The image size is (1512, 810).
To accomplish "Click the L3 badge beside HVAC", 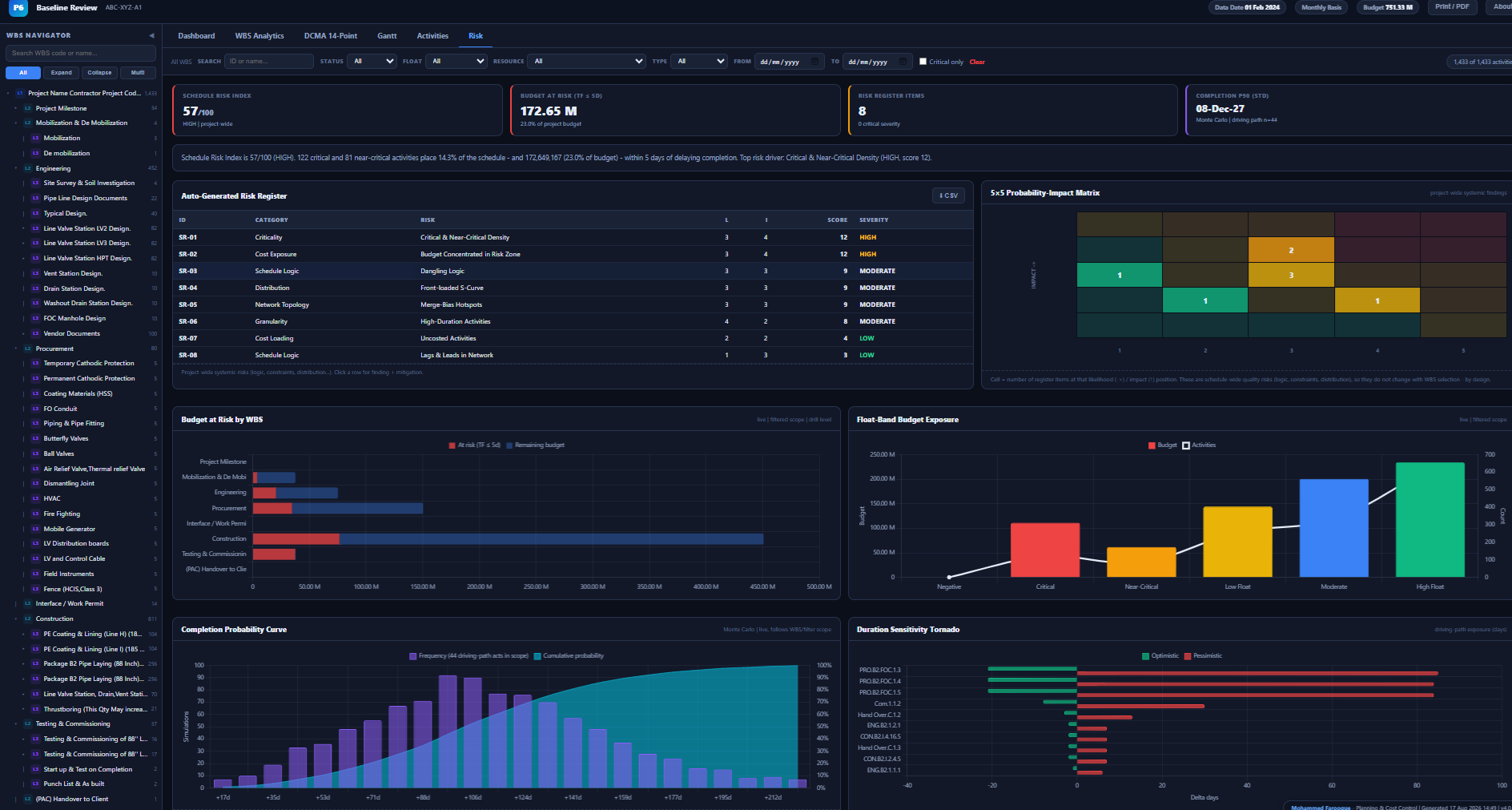I will point(36,498).
